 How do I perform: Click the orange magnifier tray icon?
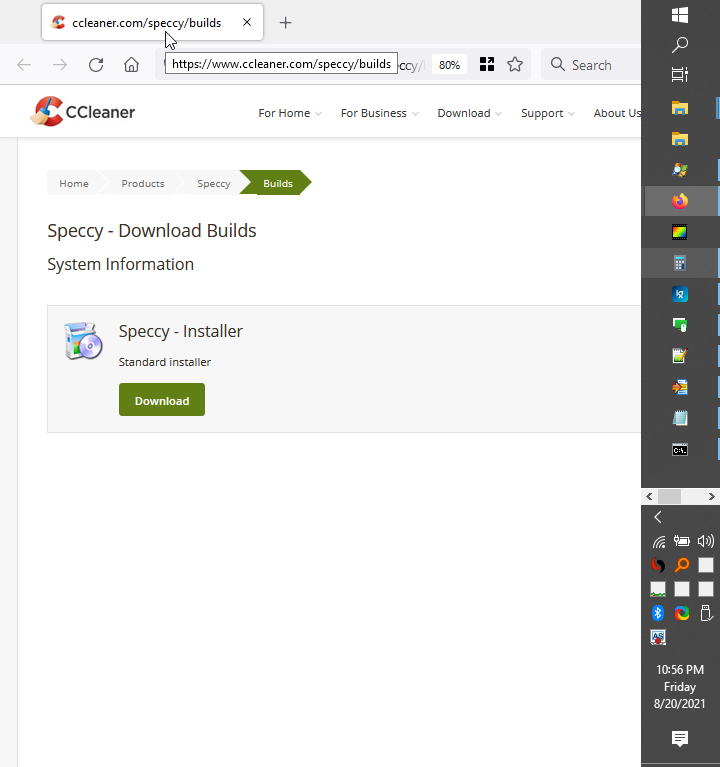point(682,565)
